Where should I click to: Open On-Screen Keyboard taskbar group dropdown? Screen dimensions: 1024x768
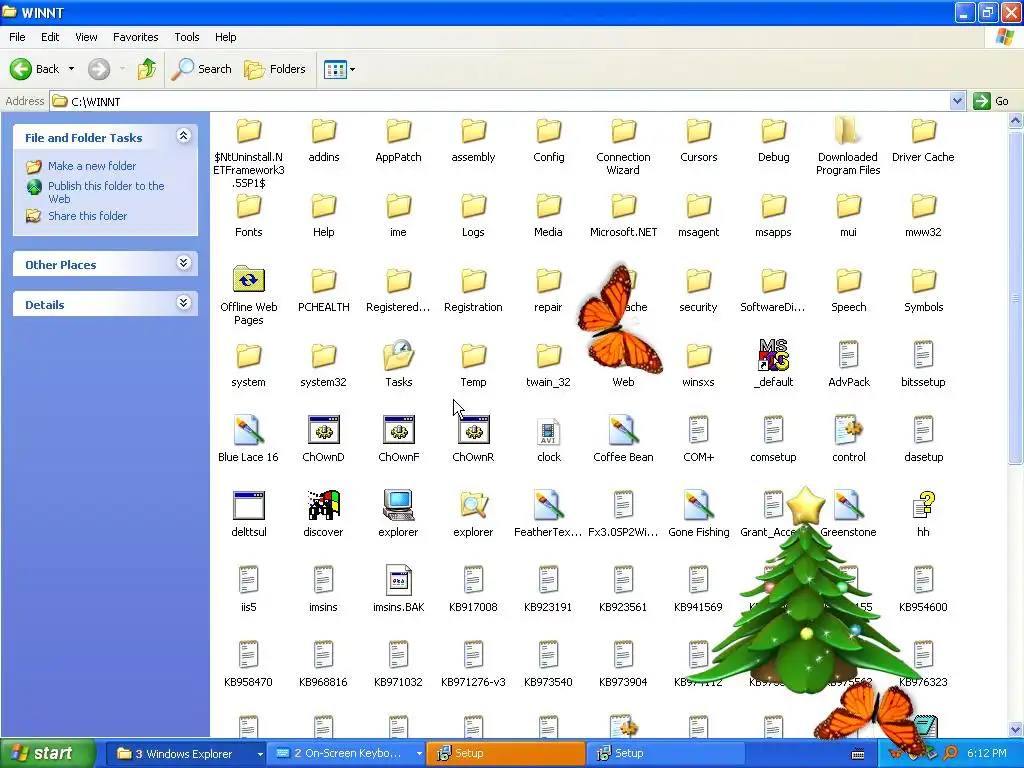point(419,754)
